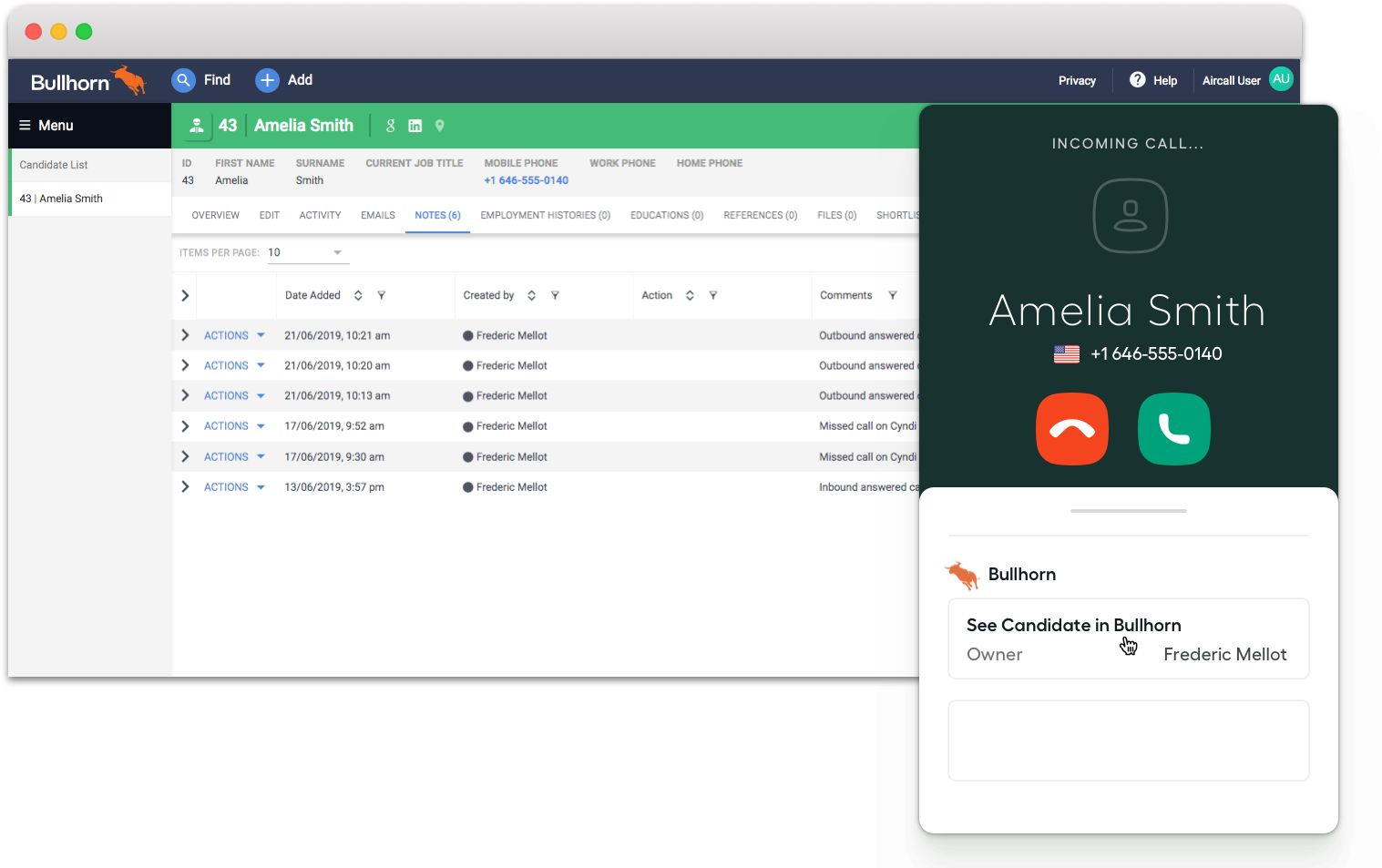Open the LinkedIn icon in candidate header
1382x868 pixels.
415,126
